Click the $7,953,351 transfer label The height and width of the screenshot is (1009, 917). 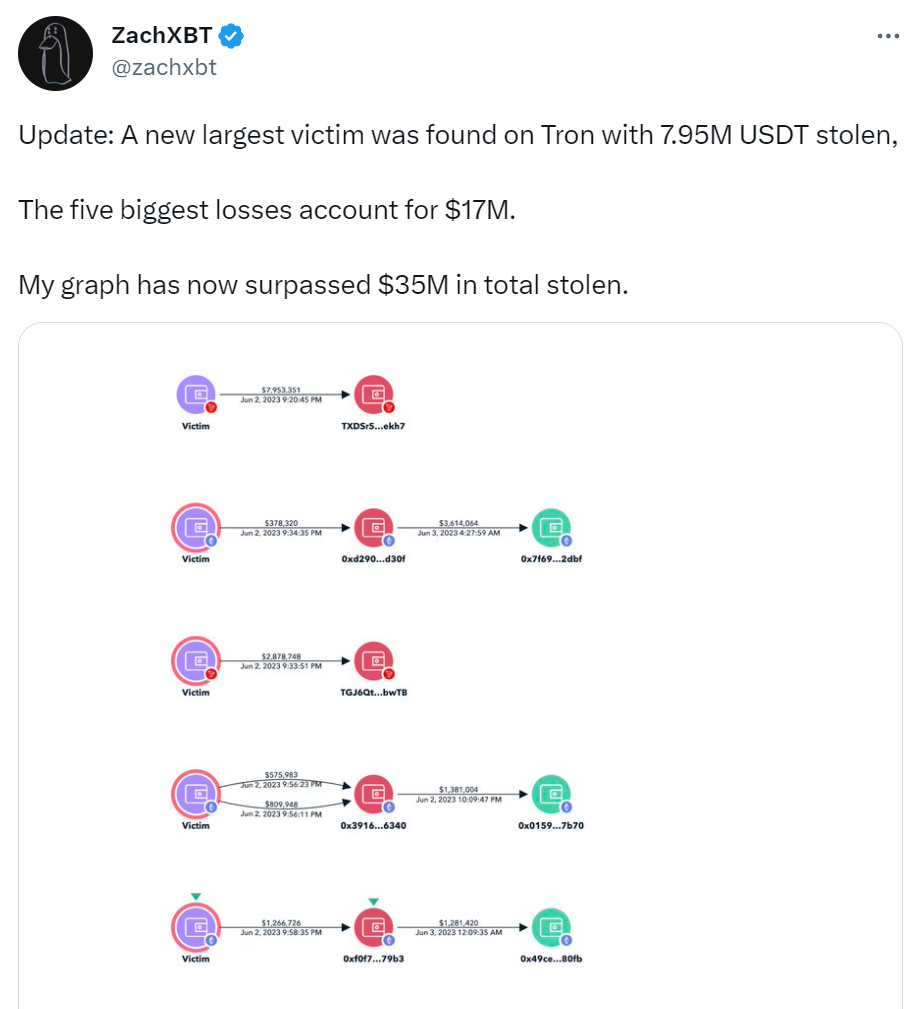[x=281, y=390]
